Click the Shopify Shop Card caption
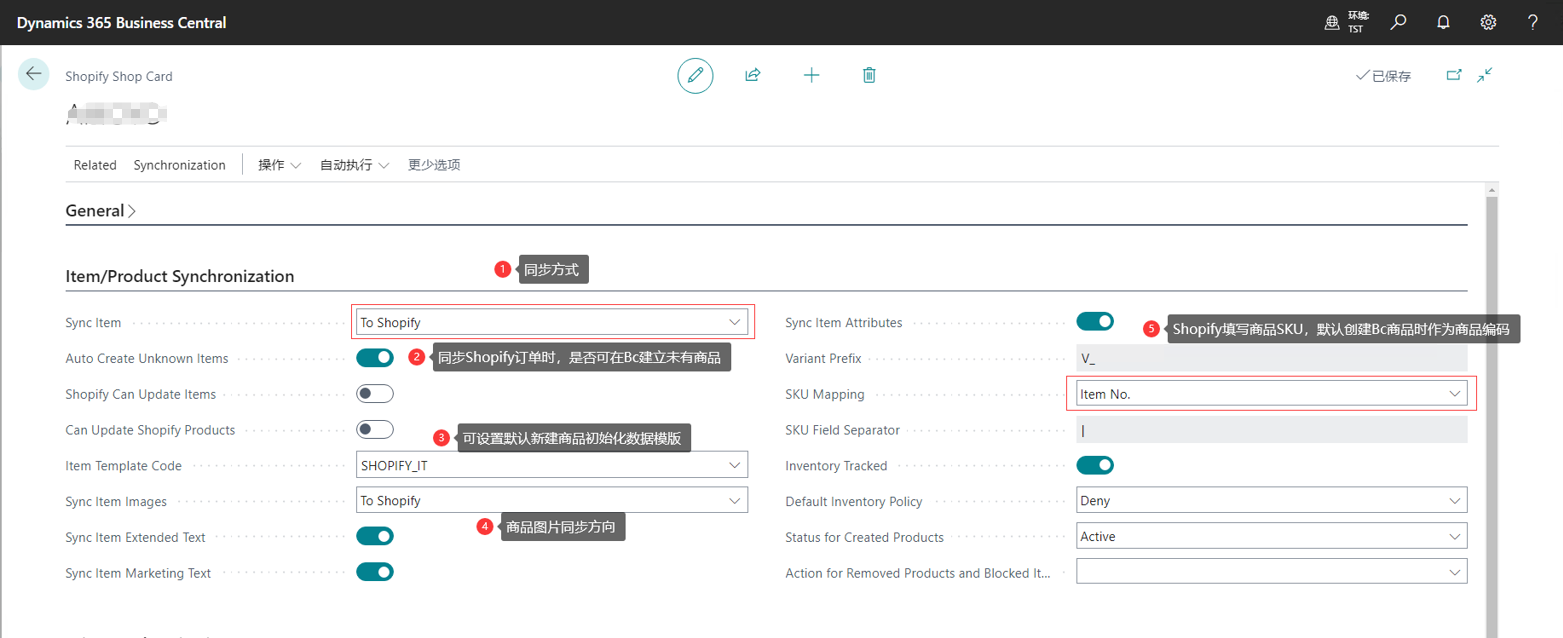Image resolution: width=1563 pixels, height=638 pixels. 119,76
